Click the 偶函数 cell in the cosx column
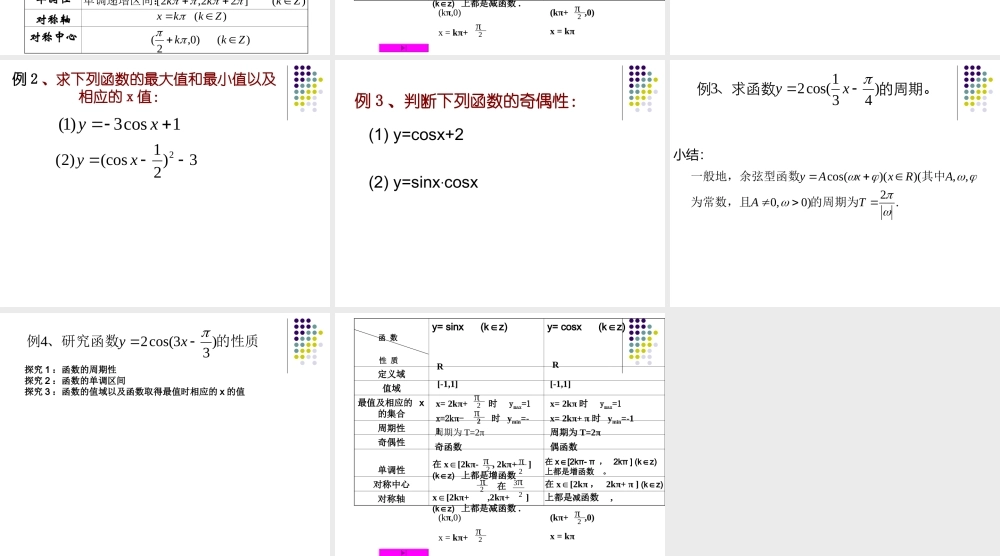The width and height of the screenshot is (1000, 556). [x=564, y=447]
